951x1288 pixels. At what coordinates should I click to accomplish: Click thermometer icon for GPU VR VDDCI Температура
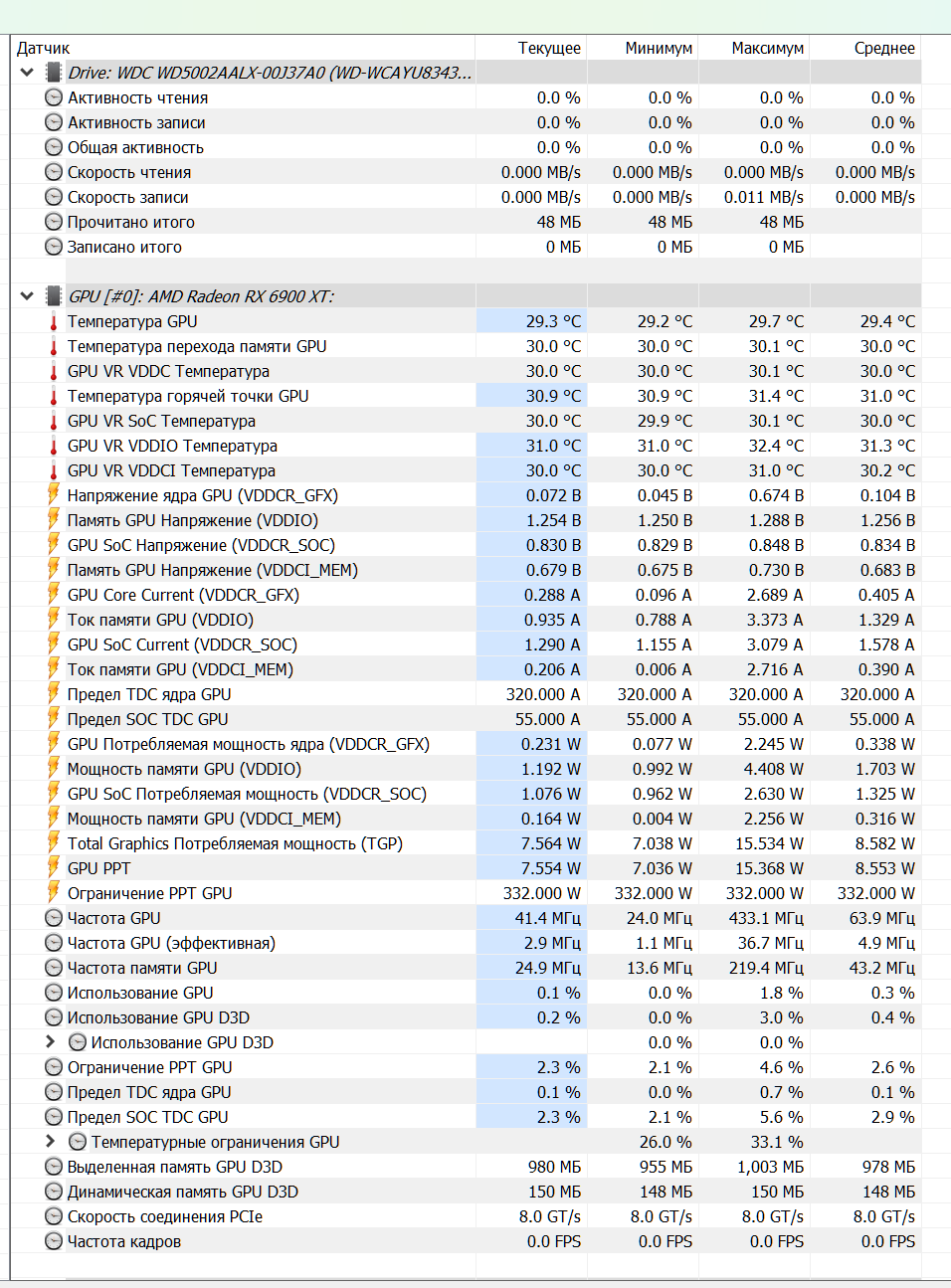coord(54,470)
